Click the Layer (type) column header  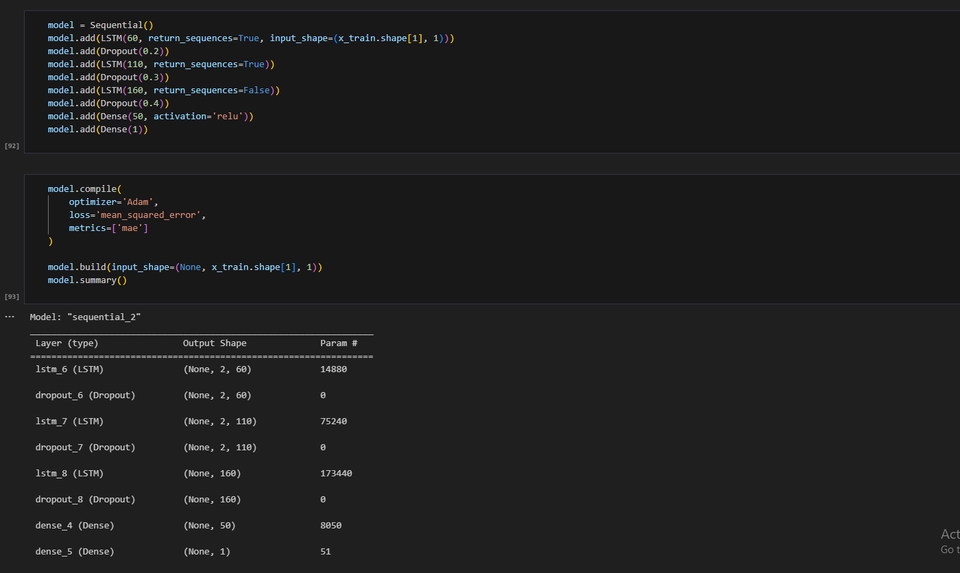[67, 343]
